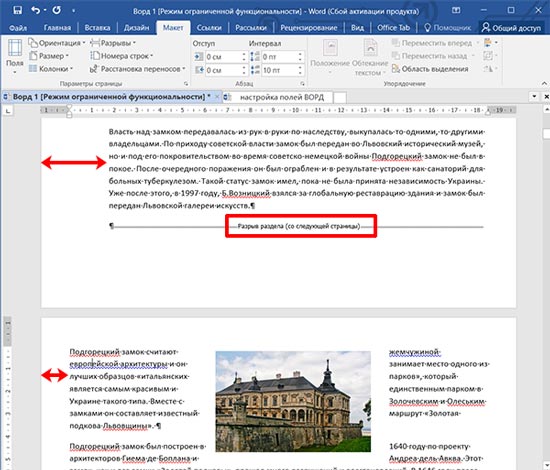Viewport: 550px width, 470px height.
Task: Open the Размер page size dropdown
Action: (48, 56)
